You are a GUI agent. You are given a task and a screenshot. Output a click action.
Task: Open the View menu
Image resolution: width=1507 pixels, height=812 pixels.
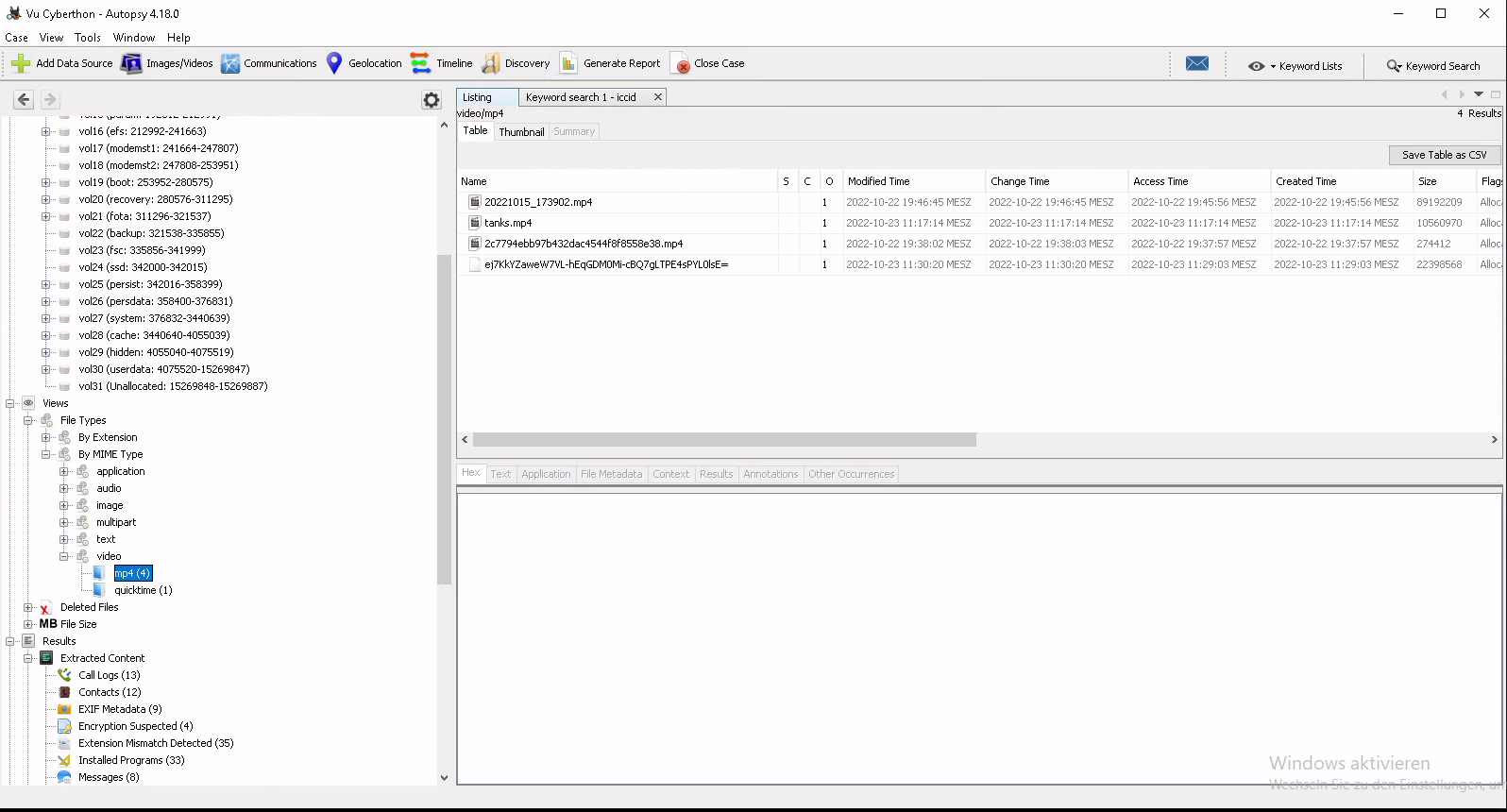(51, 38)
